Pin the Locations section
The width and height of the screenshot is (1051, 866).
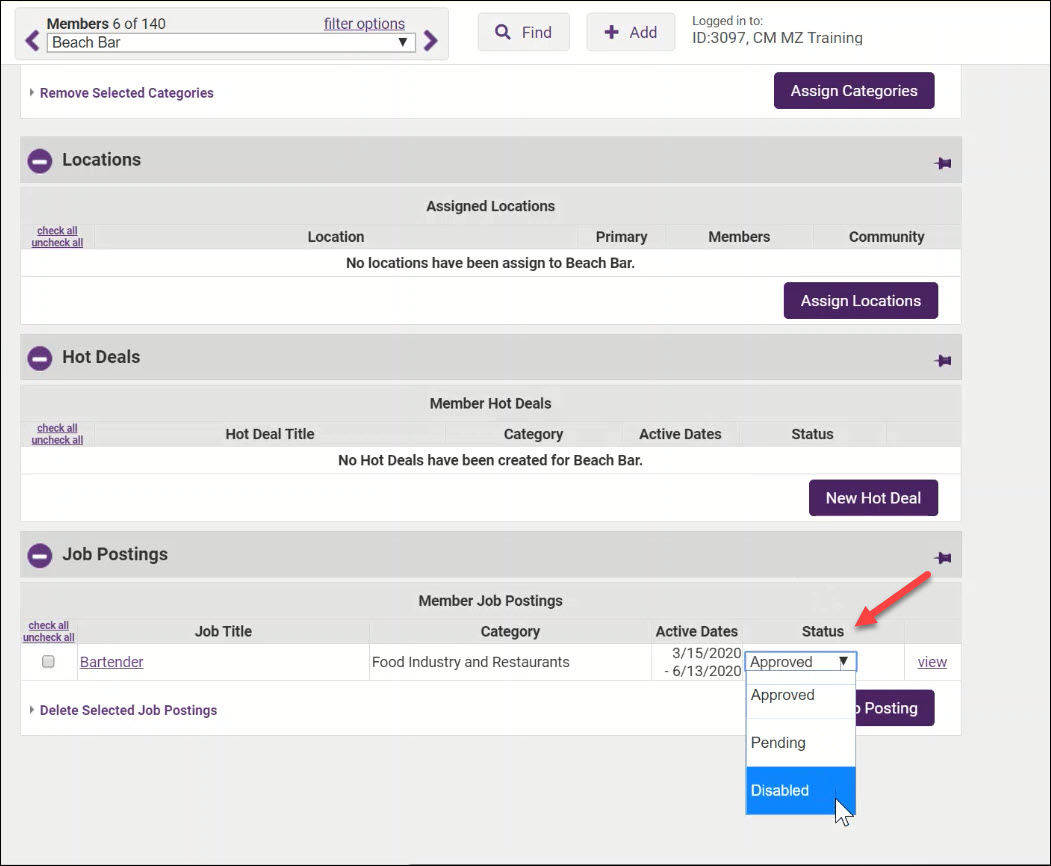(x=942, y=163)
